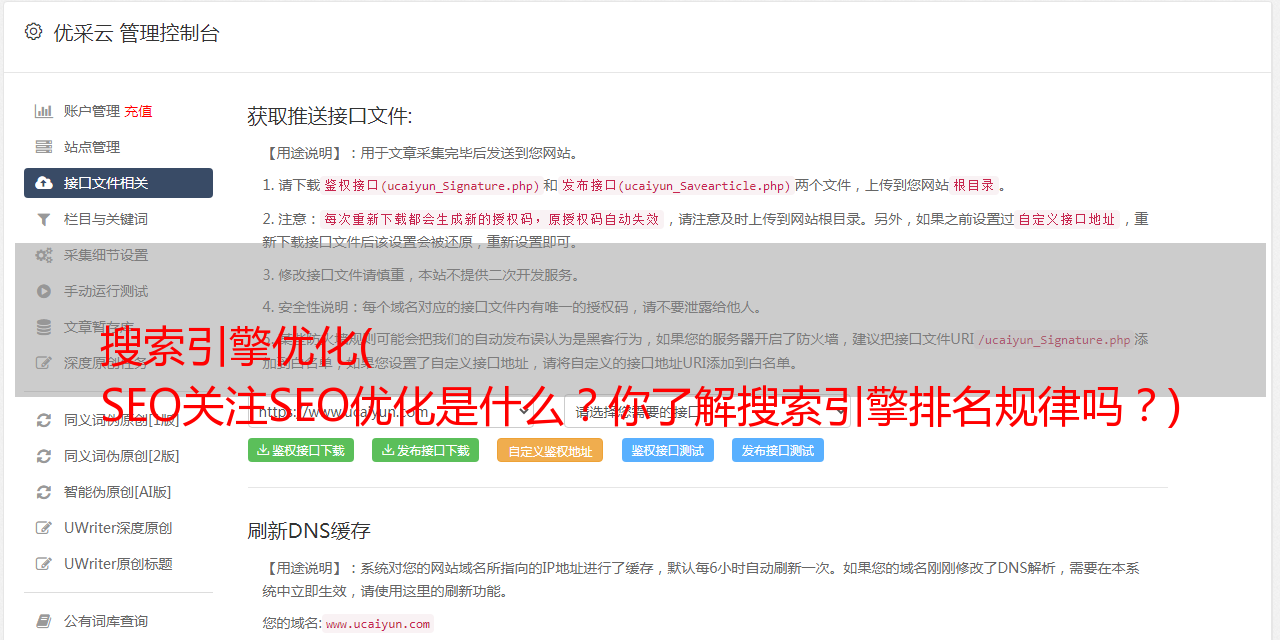Click the orange 自定义鉴权地址 button
Screen dimensions: 1280x640
coord(550,450)
